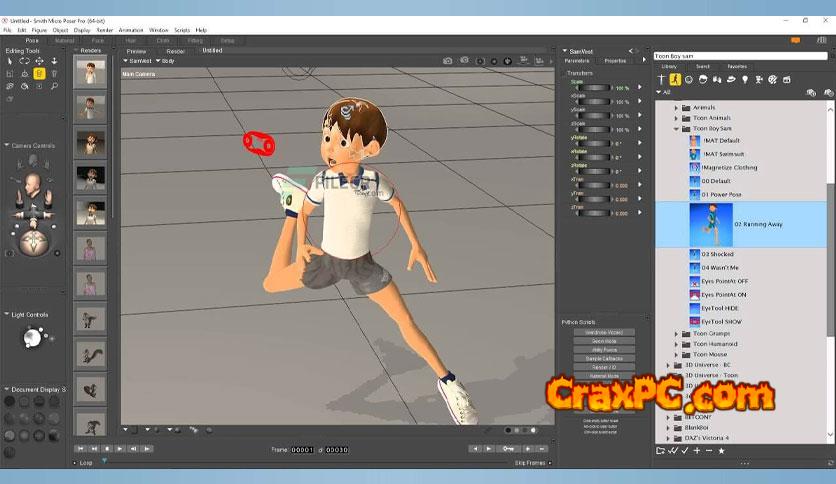
Task: Select the magnifier tool in Editing Tools
Action: click(x=54, y=87)
